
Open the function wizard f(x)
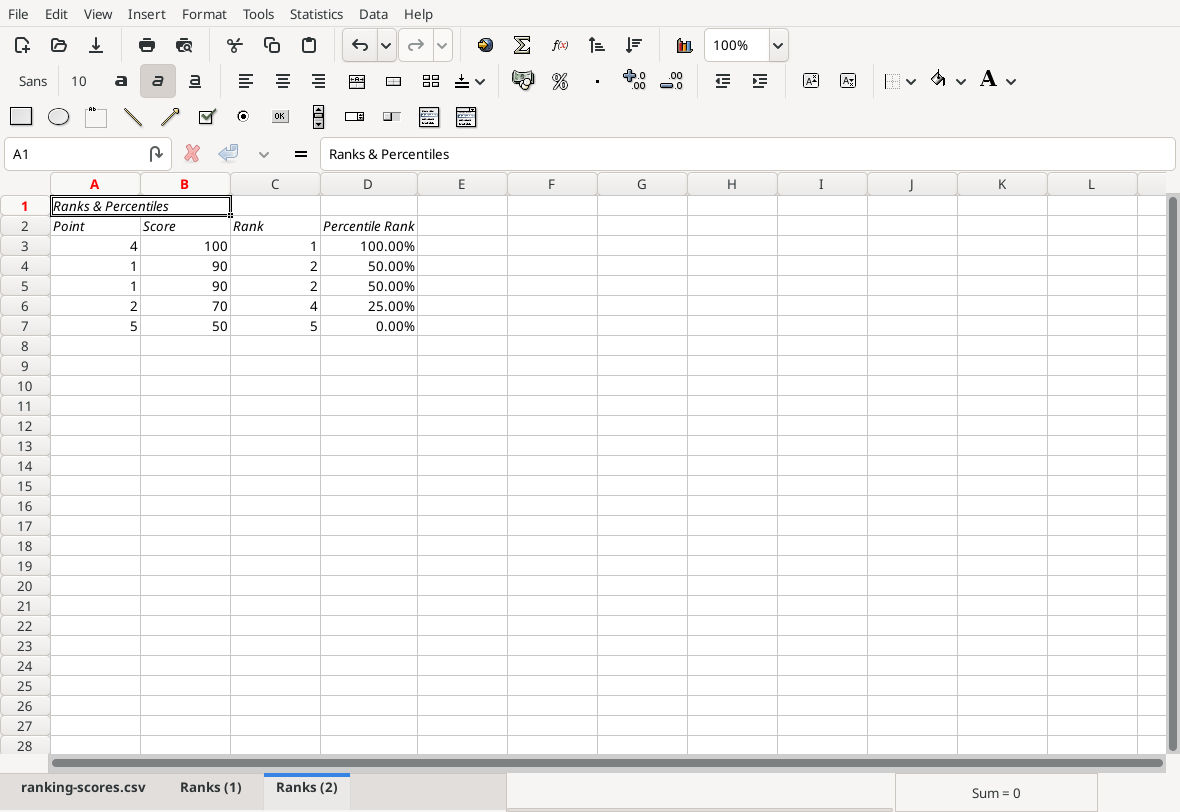coord(559,45)
